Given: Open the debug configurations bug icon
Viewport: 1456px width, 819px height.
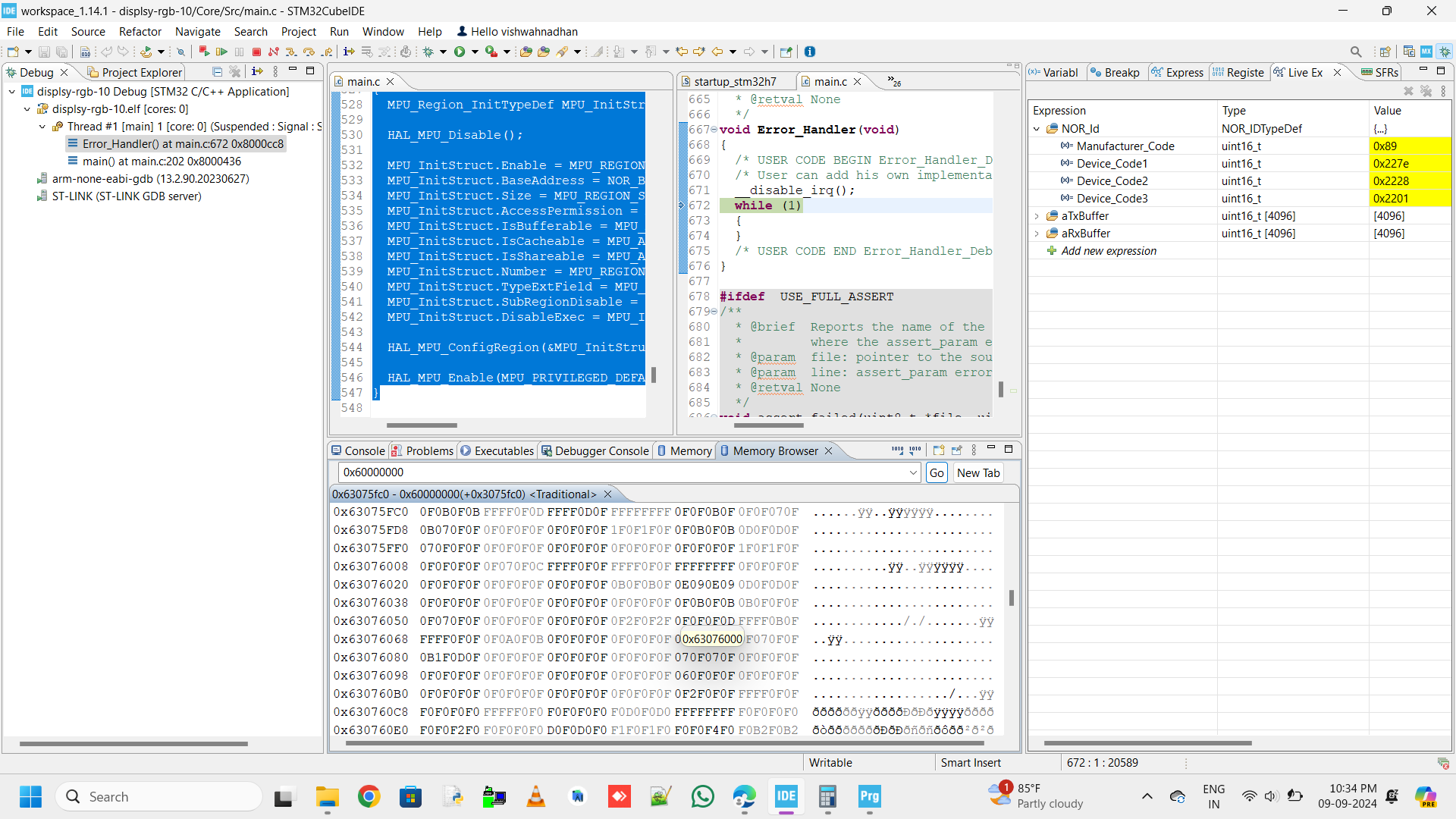Looking at the screenshot, I should [x=429, y=52].
